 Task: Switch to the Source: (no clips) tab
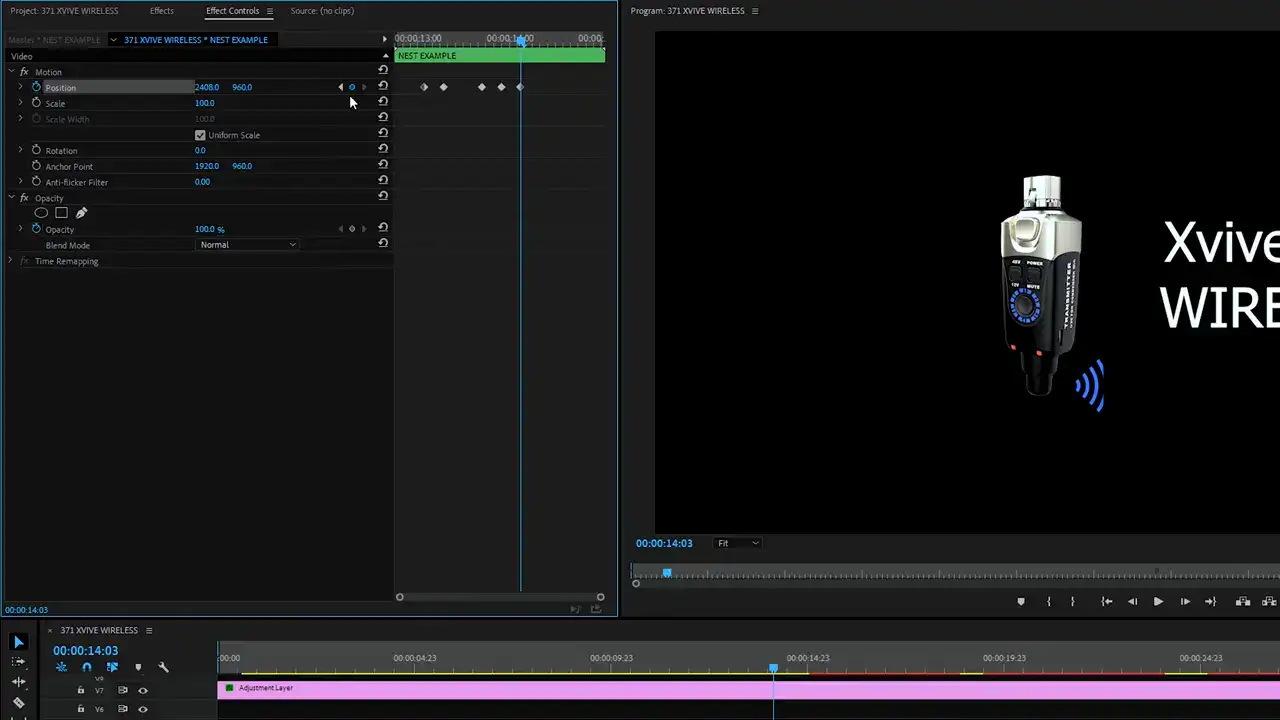(322, 11)
